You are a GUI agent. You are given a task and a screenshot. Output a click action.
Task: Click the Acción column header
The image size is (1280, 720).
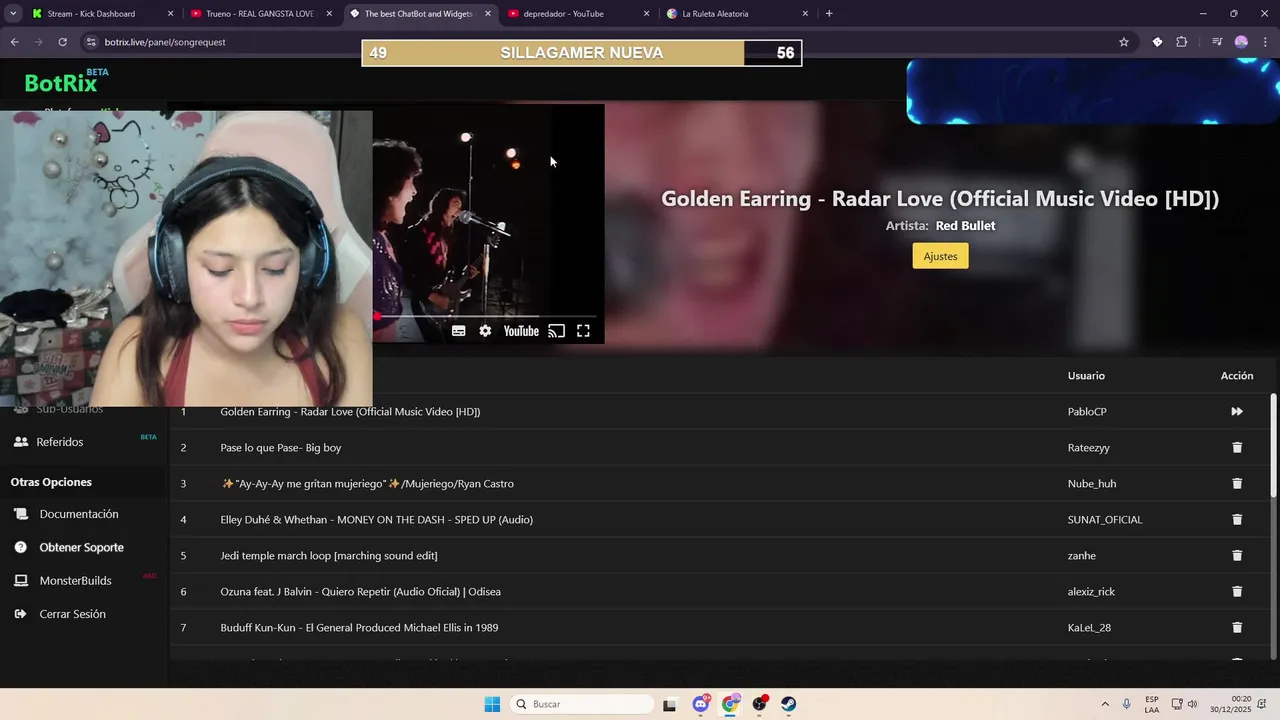1237,376
